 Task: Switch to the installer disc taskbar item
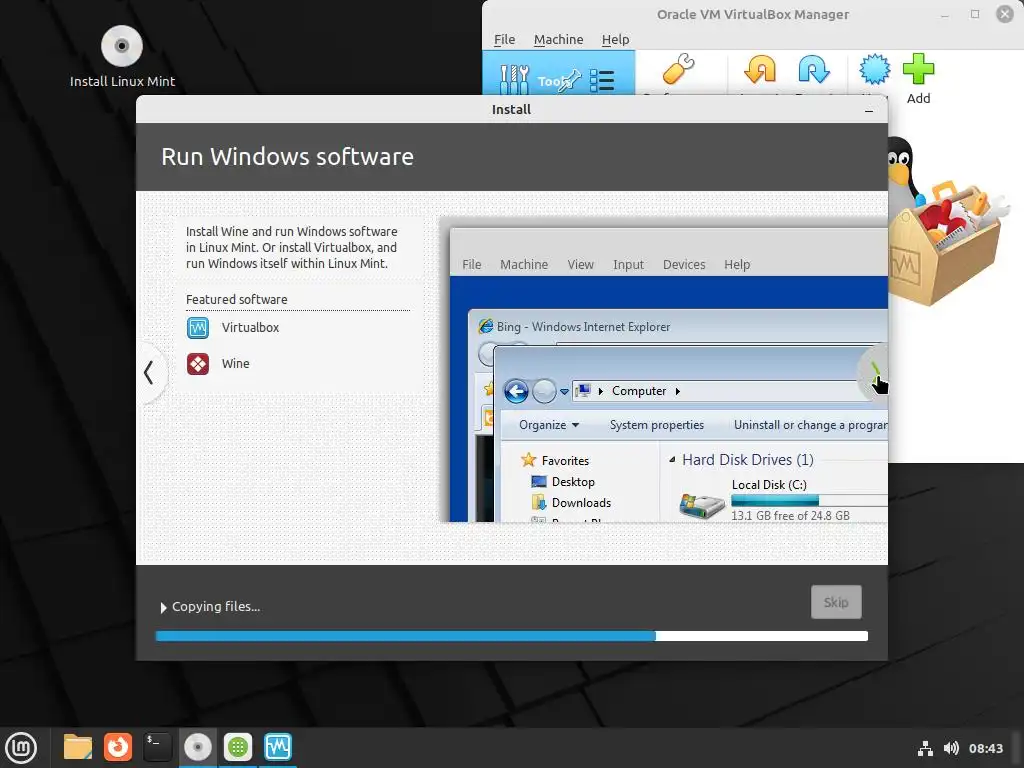(x=197, y=747)
